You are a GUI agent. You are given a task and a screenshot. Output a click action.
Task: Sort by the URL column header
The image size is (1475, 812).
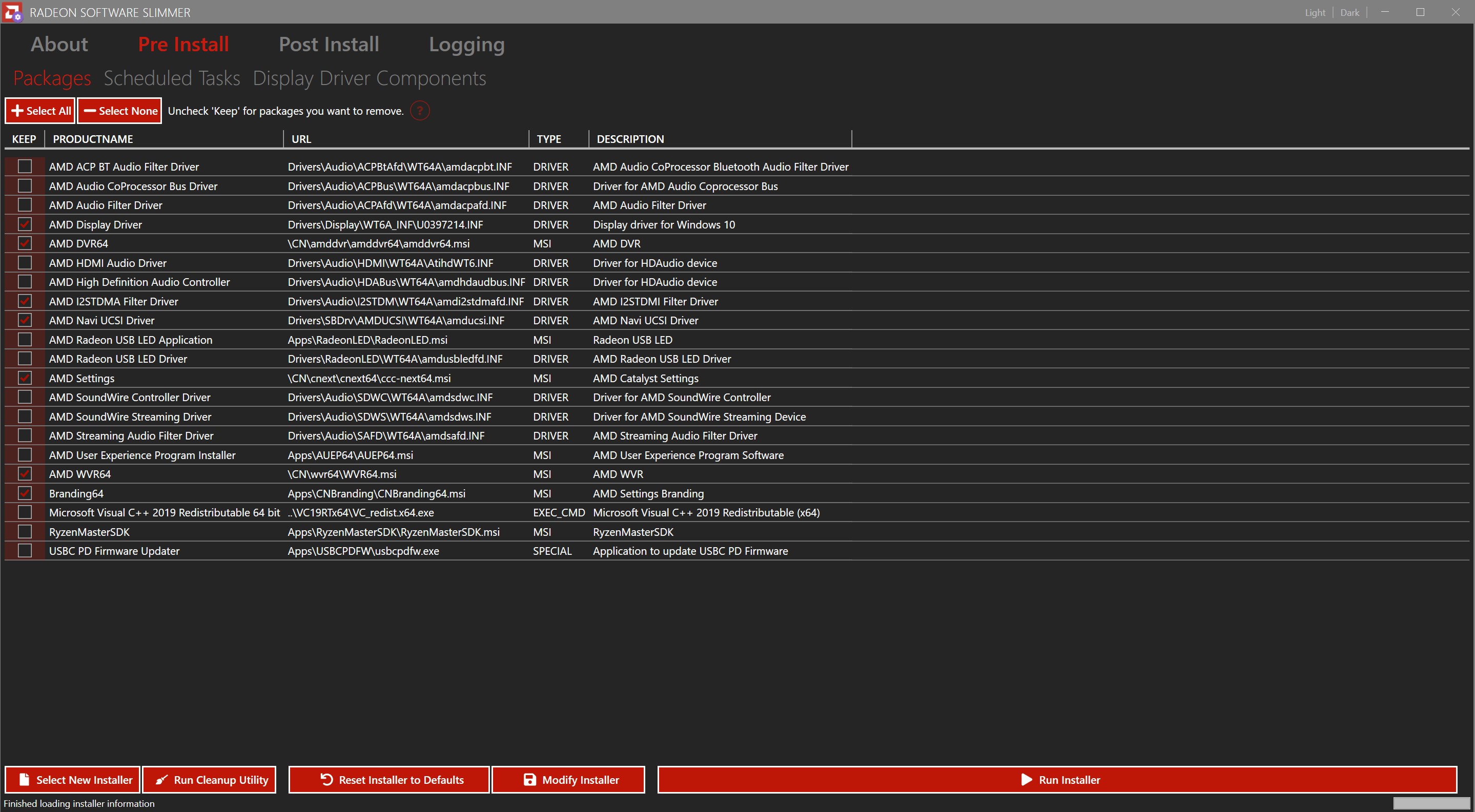pyautogui.click(x=406, y=139)
